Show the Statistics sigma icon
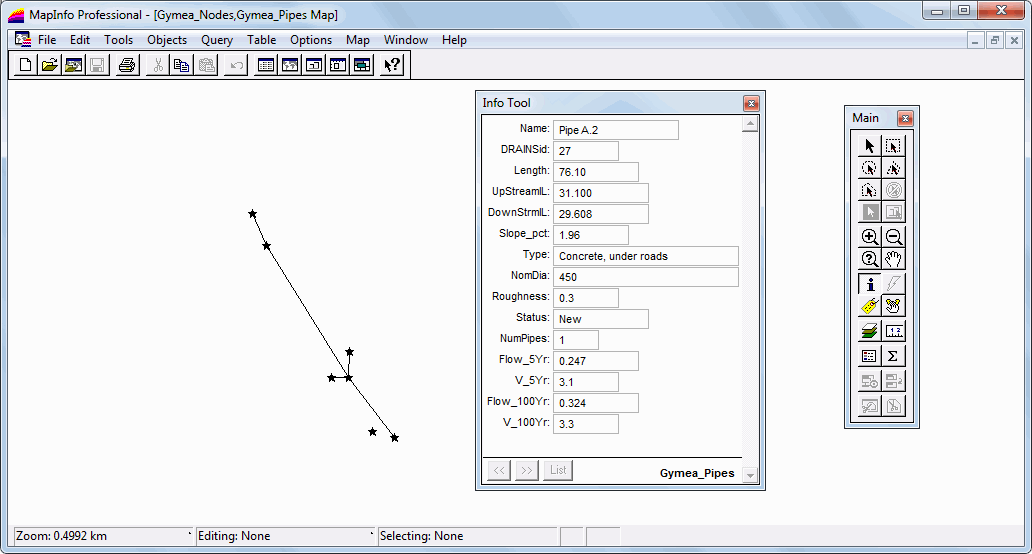Viewport: 1032px width, 554px height. [893, 356]
